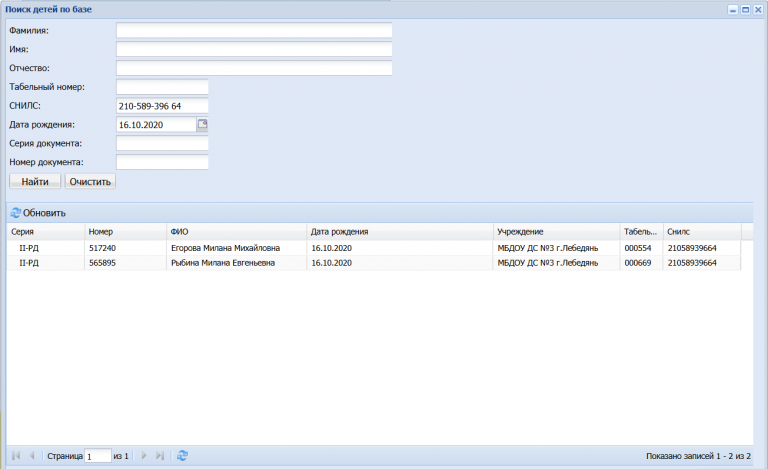Screen dimensions: 768x469
Task: Click the page number box in pagination
Action: click(x=98, y=456)
